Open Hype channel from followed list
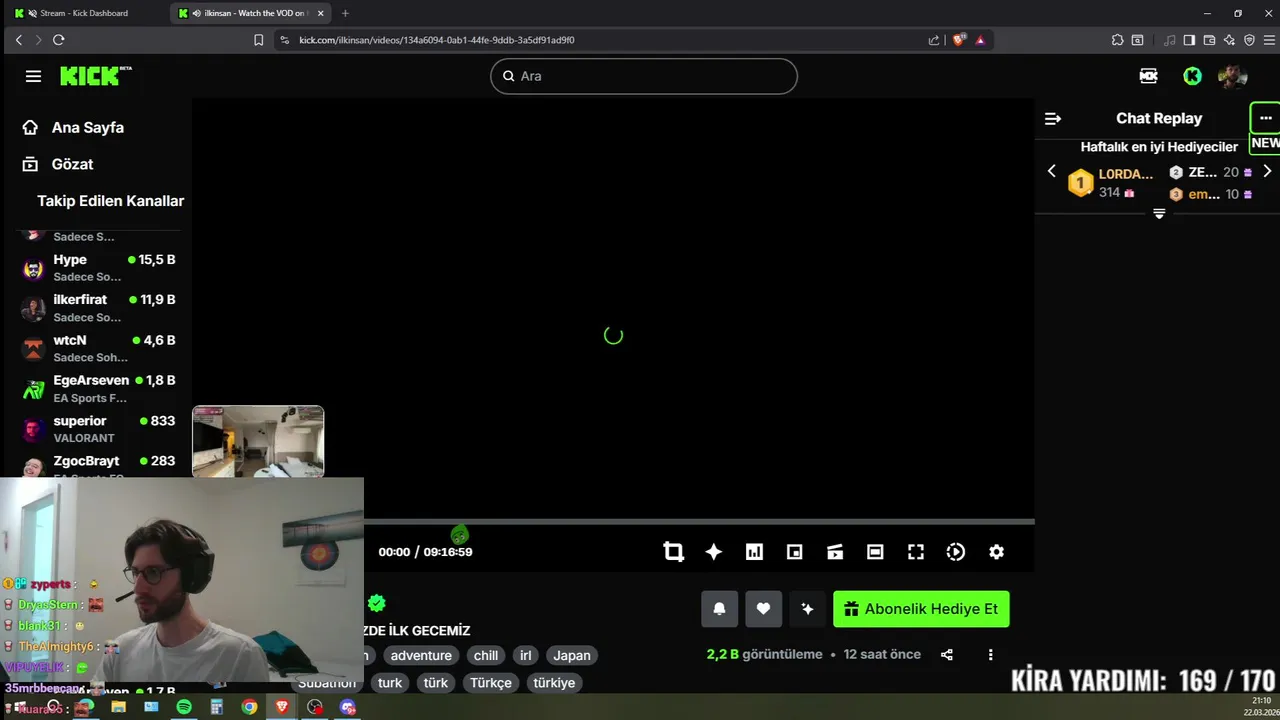 [98, 268]
